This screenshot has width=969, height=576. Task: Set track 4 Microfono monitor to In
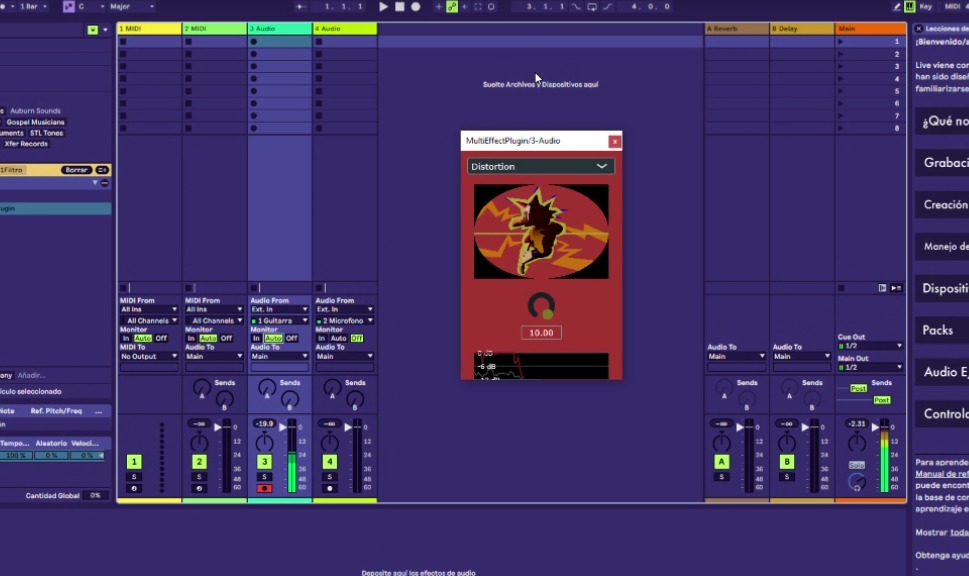click(322, 338)
